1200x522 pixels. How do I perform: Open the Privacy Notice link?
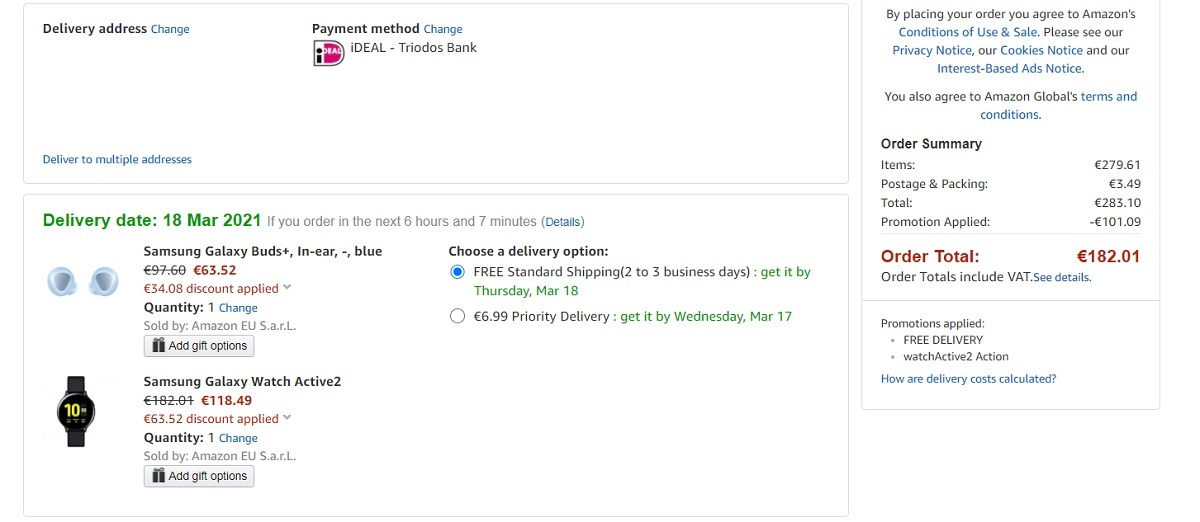[932, 50]
